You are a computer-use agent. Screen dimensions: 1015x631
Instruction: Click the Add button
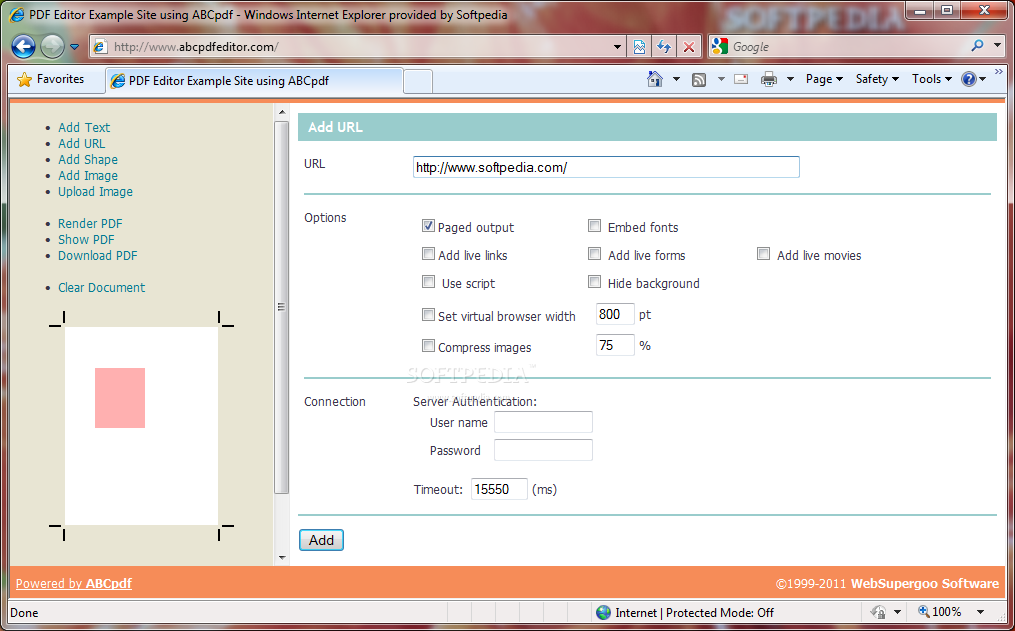point(321,540)
